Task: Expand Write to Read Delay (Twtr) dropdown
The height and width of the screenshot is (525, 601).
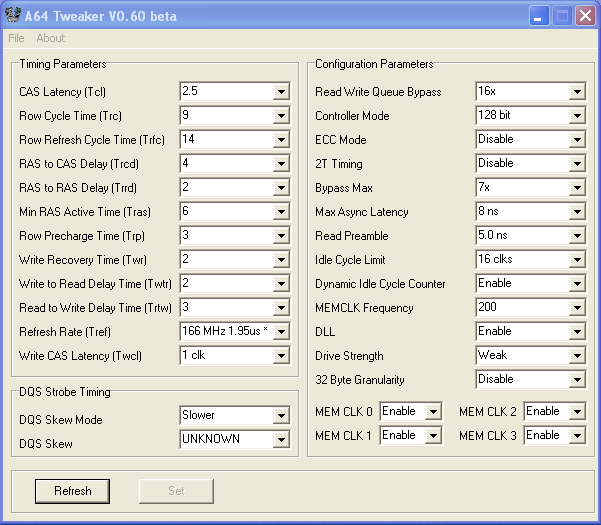Action: click(281, 284)
